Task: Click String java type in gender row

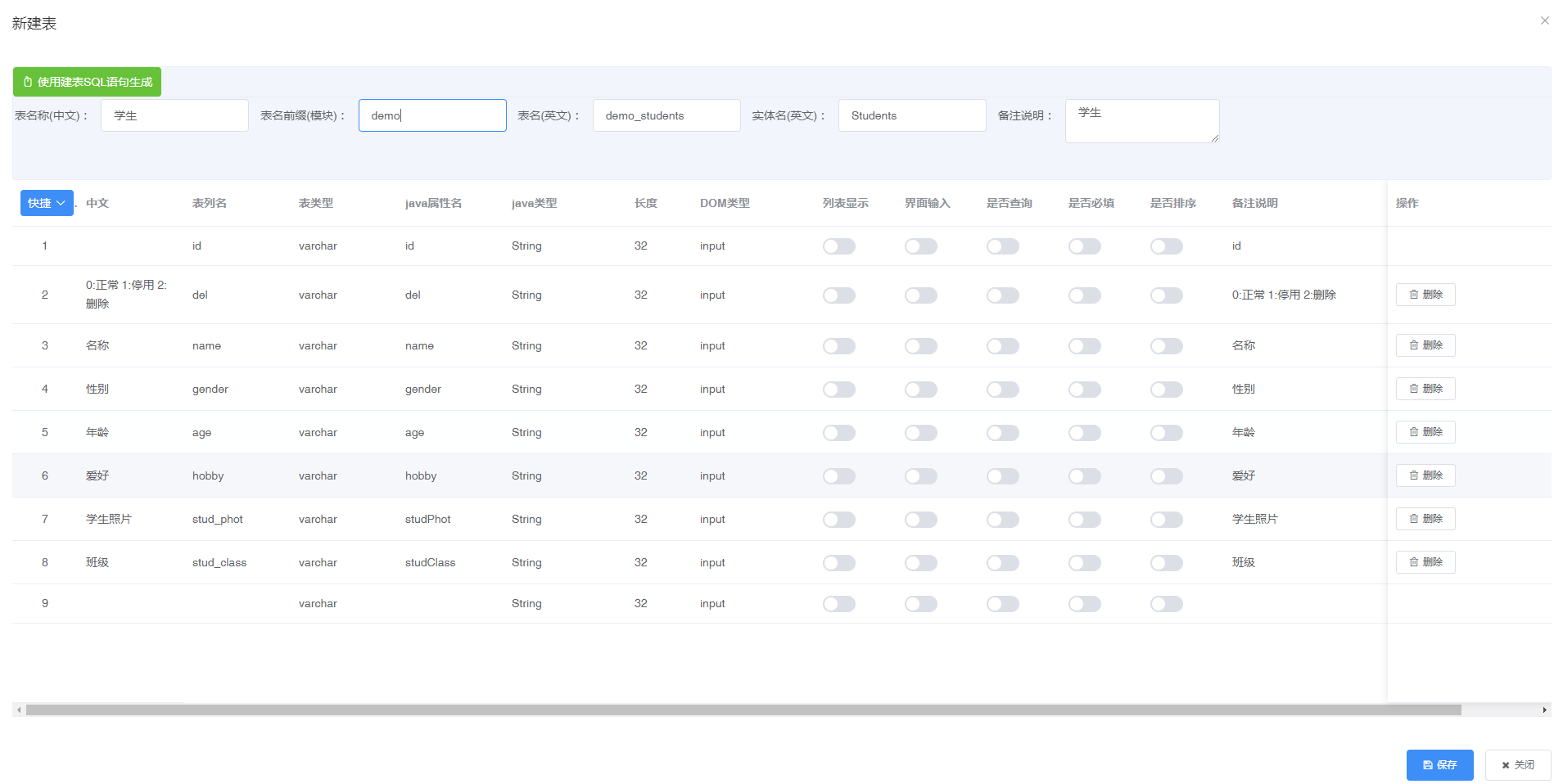Action: 526,389
